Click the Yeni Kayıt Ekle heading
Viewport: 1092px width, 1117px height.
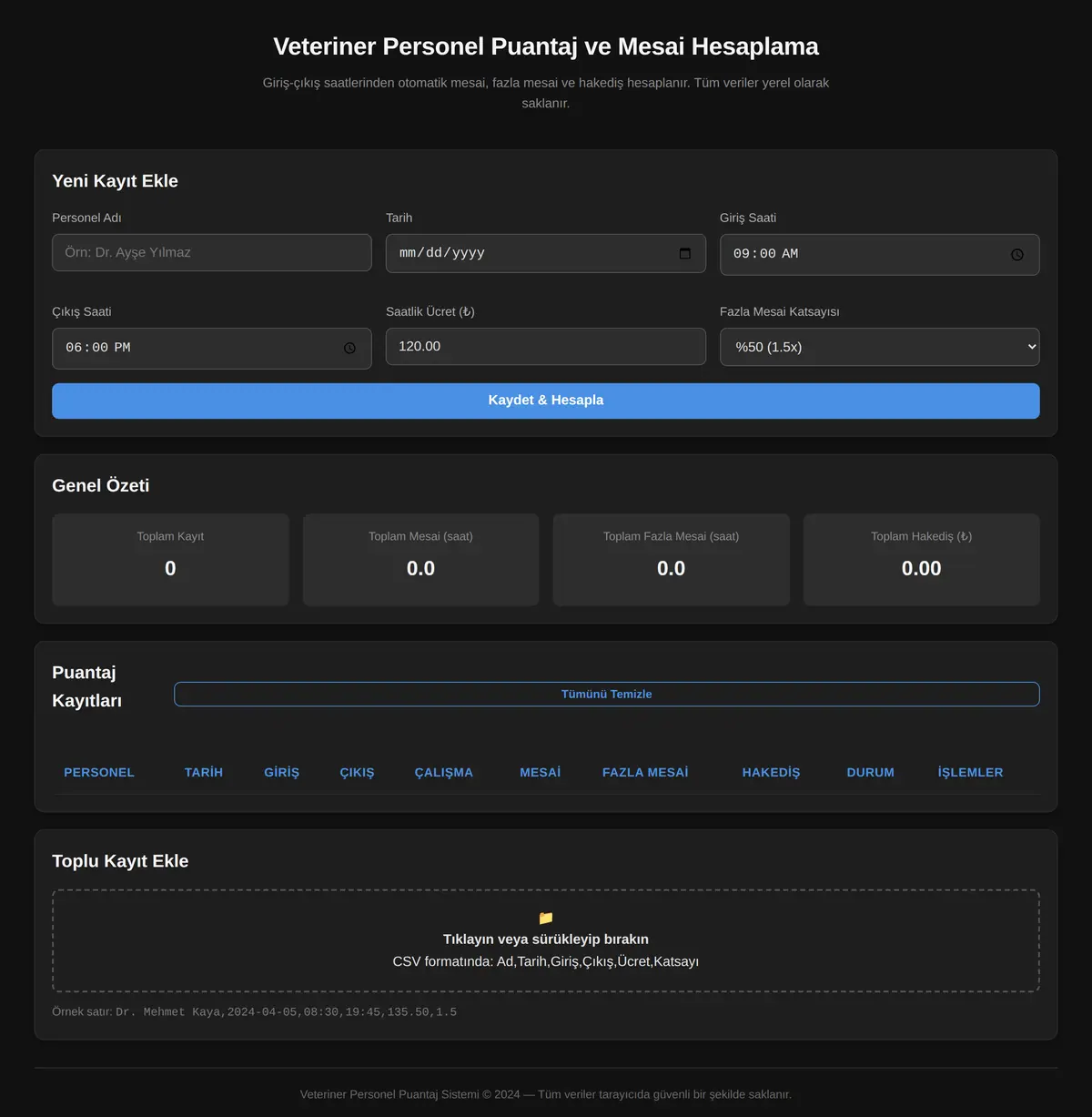(116, 181)
